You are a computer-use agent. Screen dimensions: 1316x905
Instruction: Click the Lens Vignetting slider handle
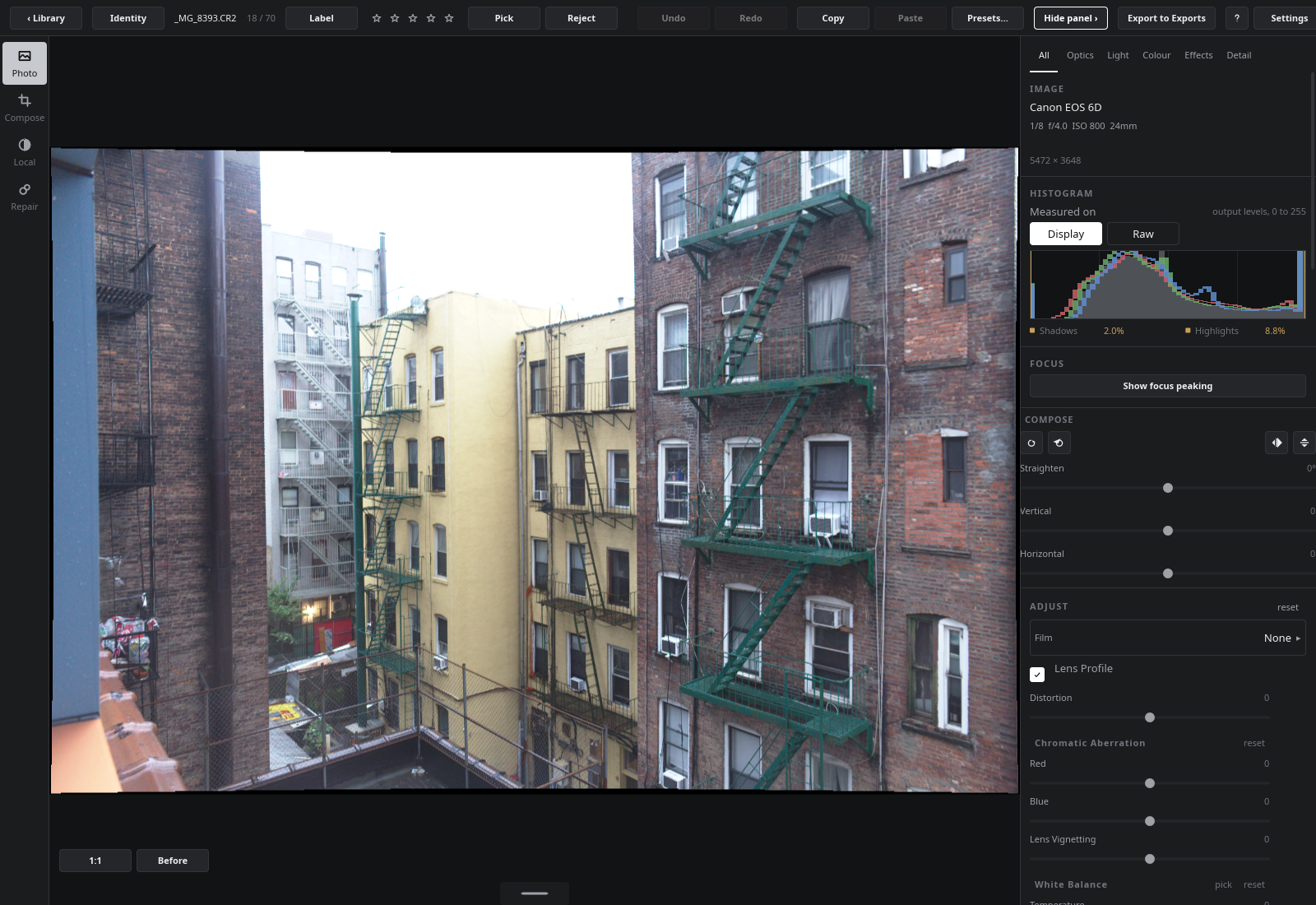[x=1150, y=859]
